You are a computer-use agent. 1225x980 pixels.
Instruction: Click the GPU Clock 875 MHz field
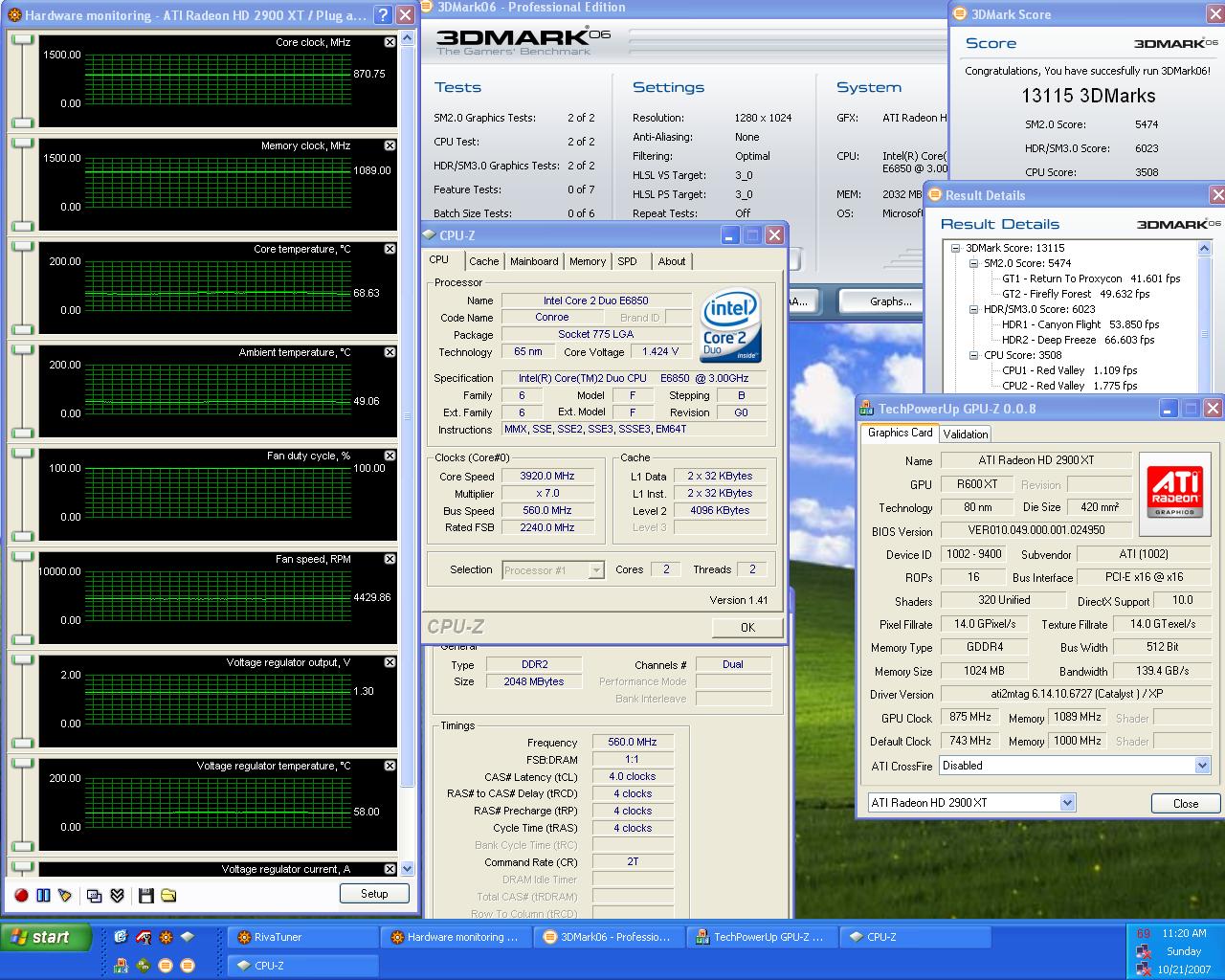(x=969, y=717)
